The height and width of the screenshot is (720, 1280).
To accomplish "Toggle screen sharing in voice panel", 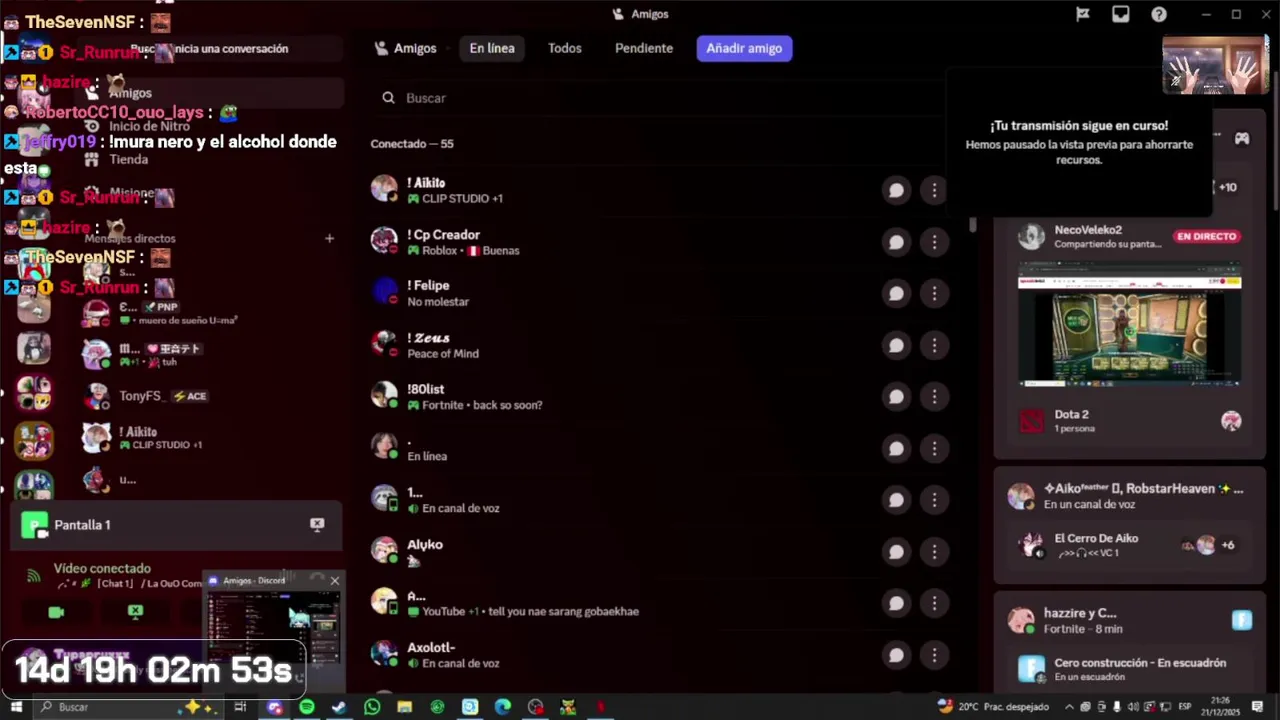I will pyautogui.click(x=135, y=612).
